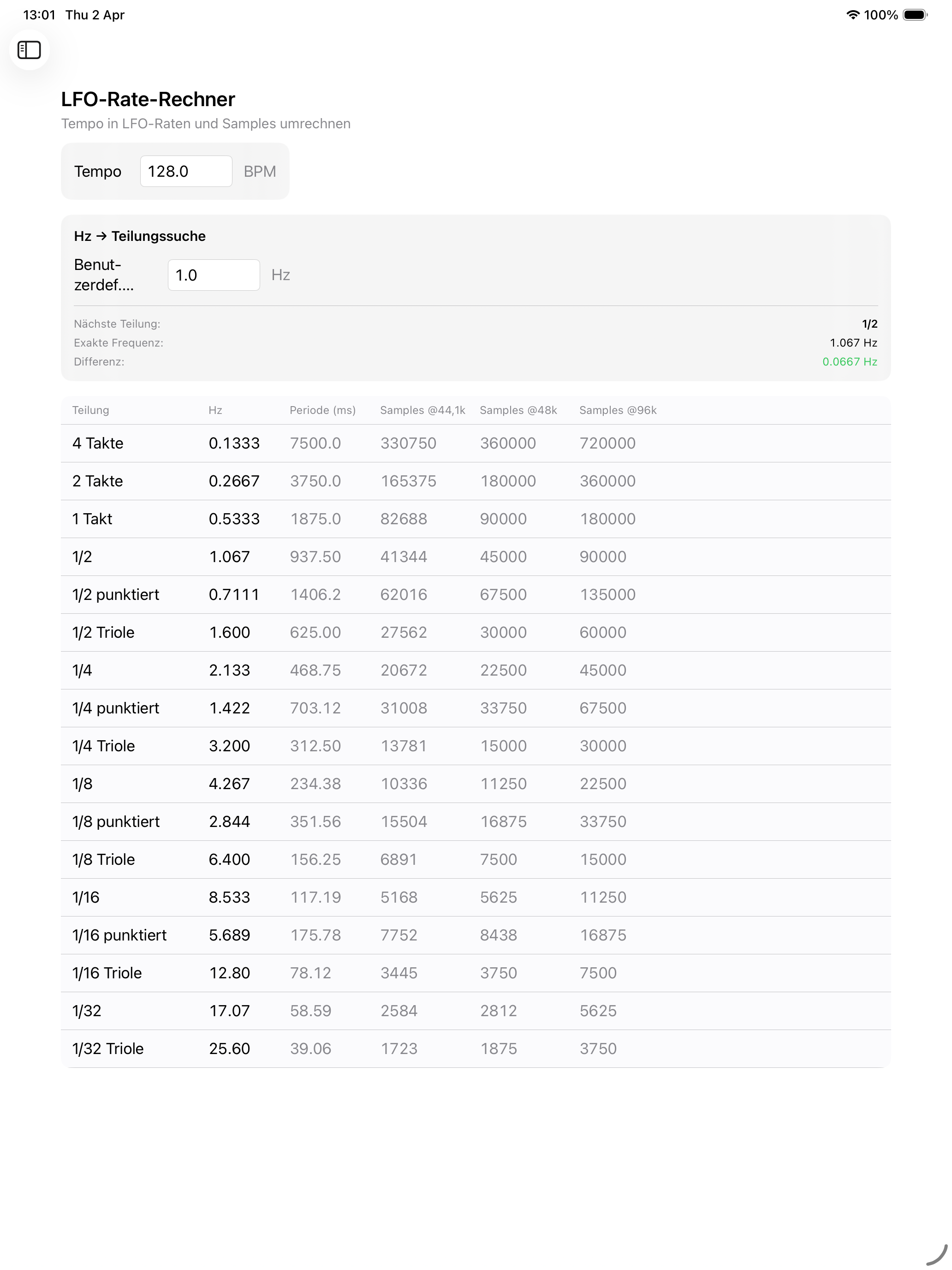Click the Samples @48k column header
This screenshot has width=952, height=1270.
tap(518, 410)
